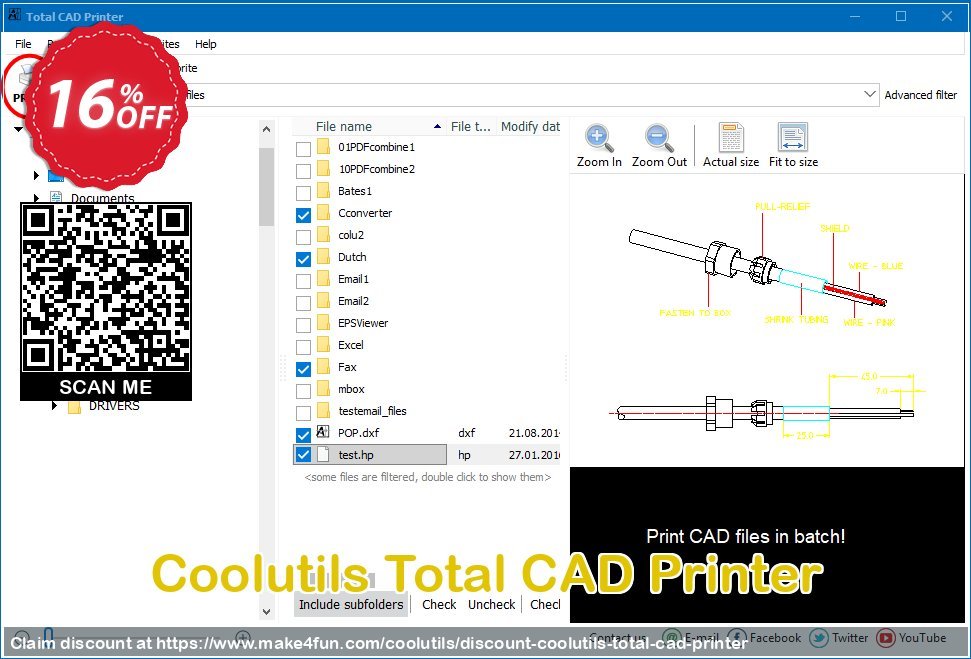This screenshot has height=659, width=971.
Task: Toggle the Include subfolders button
Action: tap(351, 604)
